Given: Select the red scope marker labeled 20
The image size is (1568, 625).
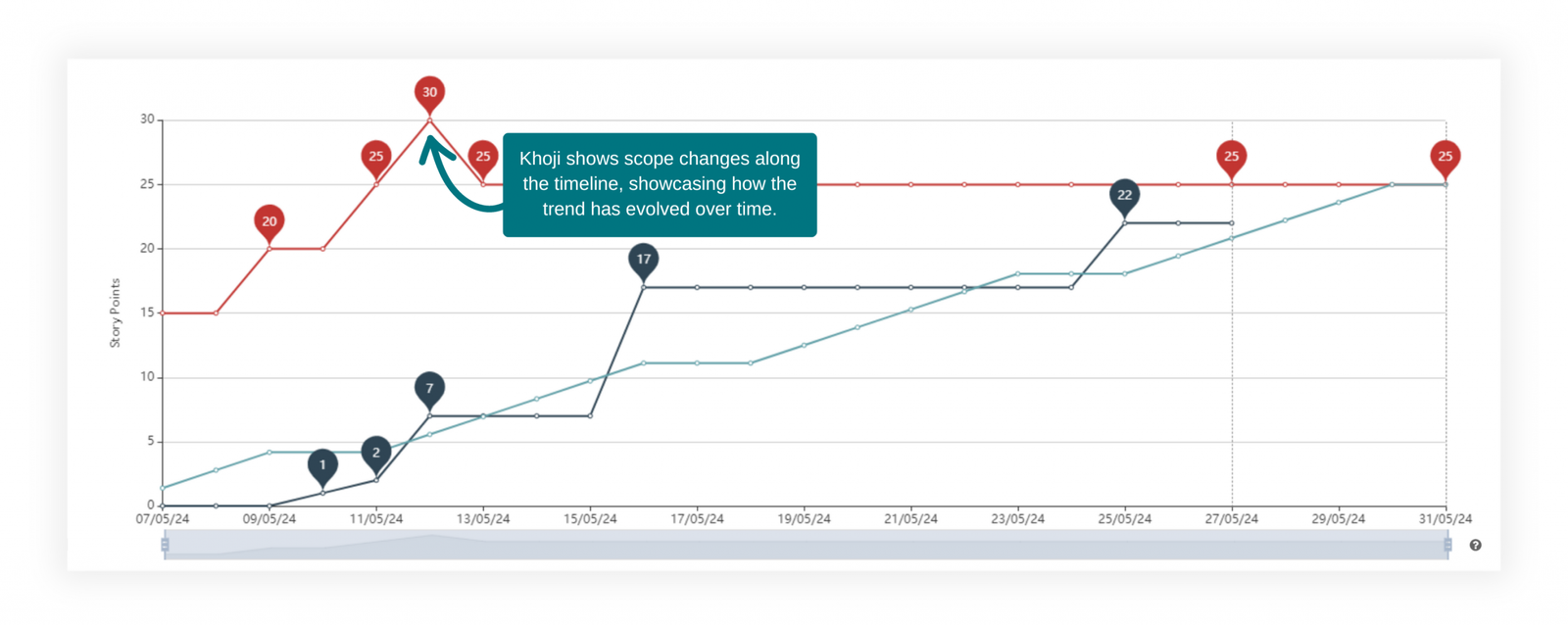Looking at the screenshot, I should (269, 221).
